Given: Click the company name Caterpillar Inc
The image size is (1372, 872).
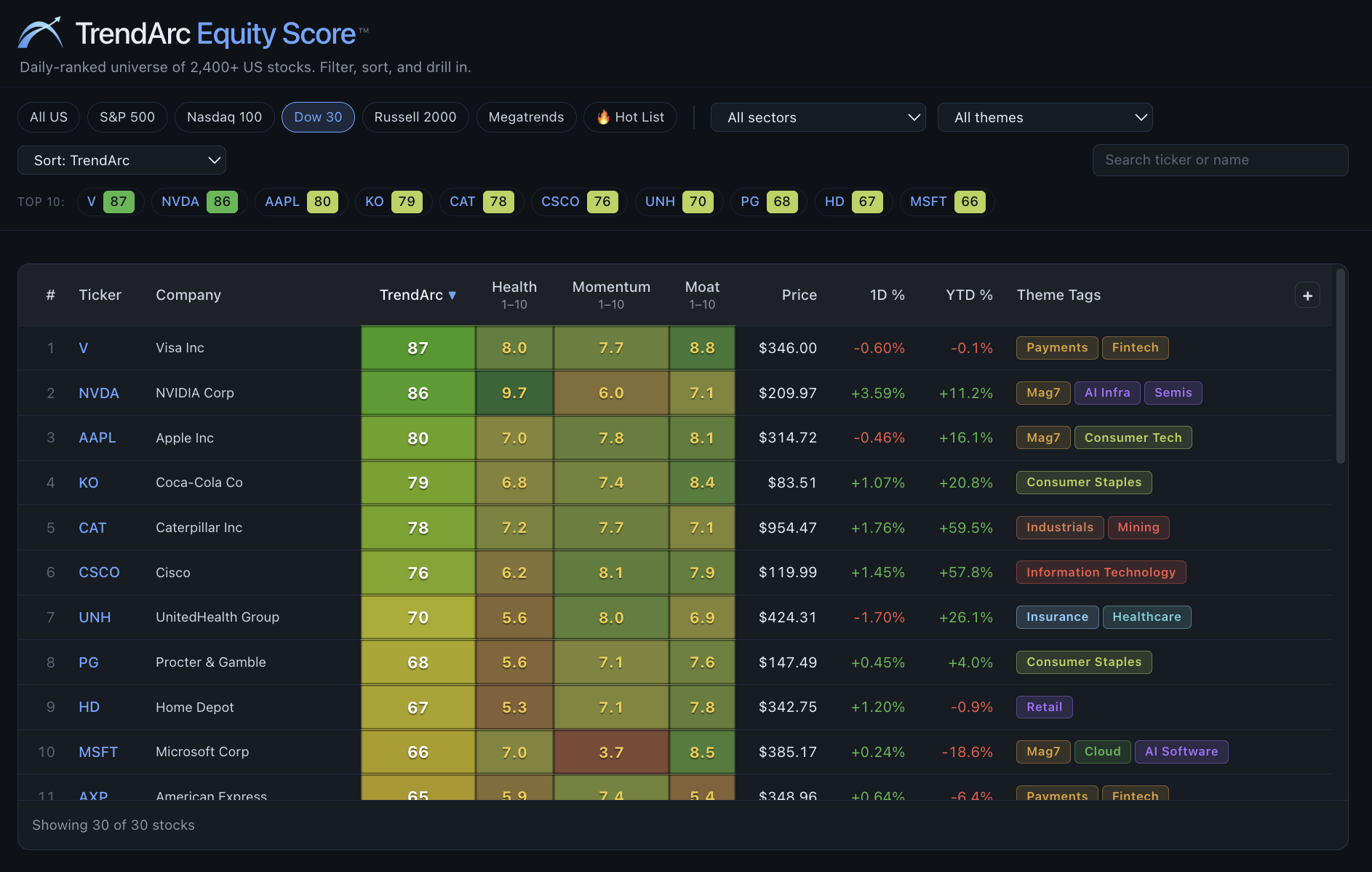Looking at the screenshot, I should 199,528.
